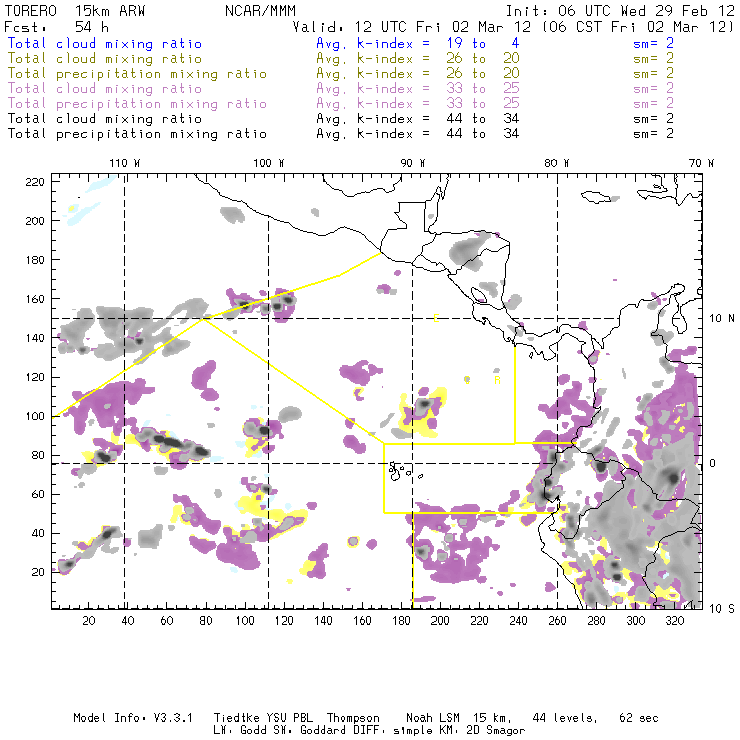The height and width of the screenshot is (740, 740).
Task: Select the "10 N" latitude label
Action: 722,319
